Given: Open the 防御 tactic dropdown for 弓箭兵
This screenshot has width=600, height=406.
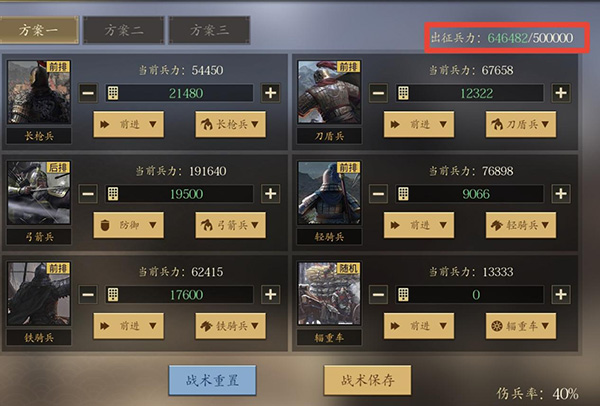Looking at the screenshot, I should click(129, 225).
